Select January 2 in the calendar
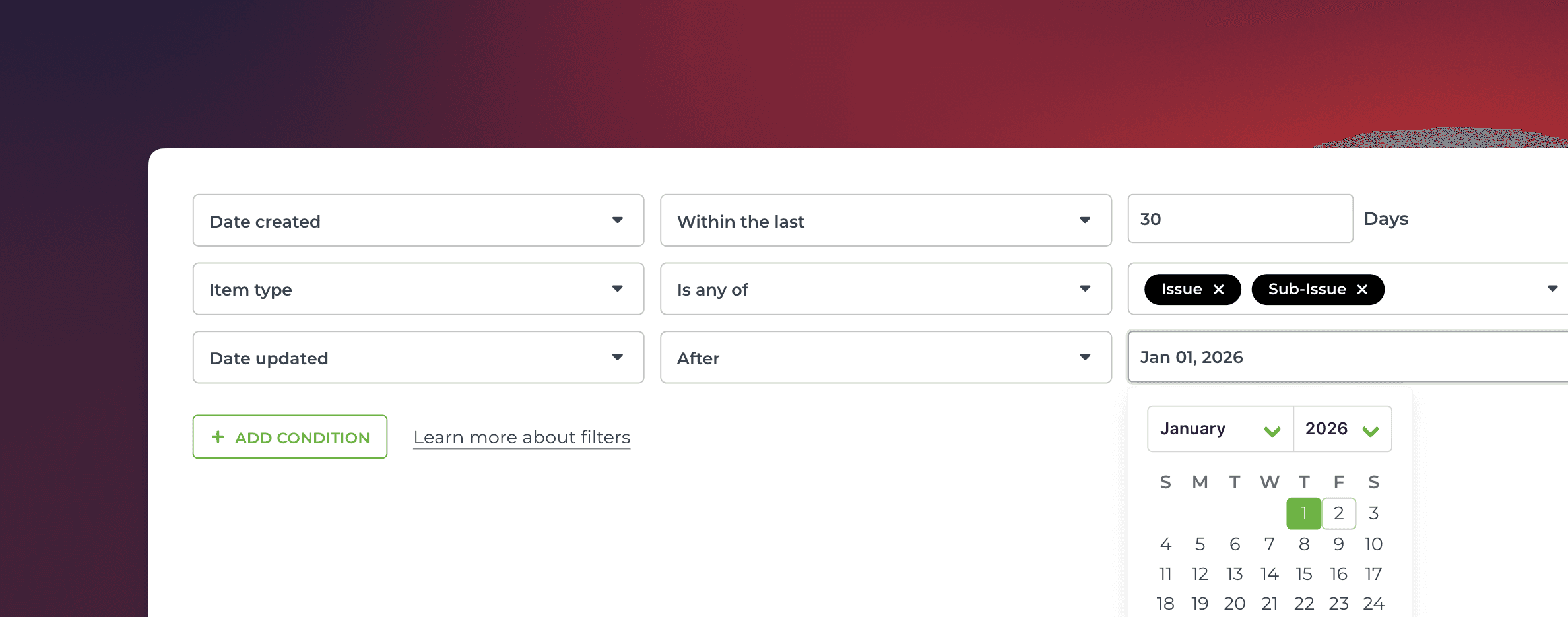 1338,513
